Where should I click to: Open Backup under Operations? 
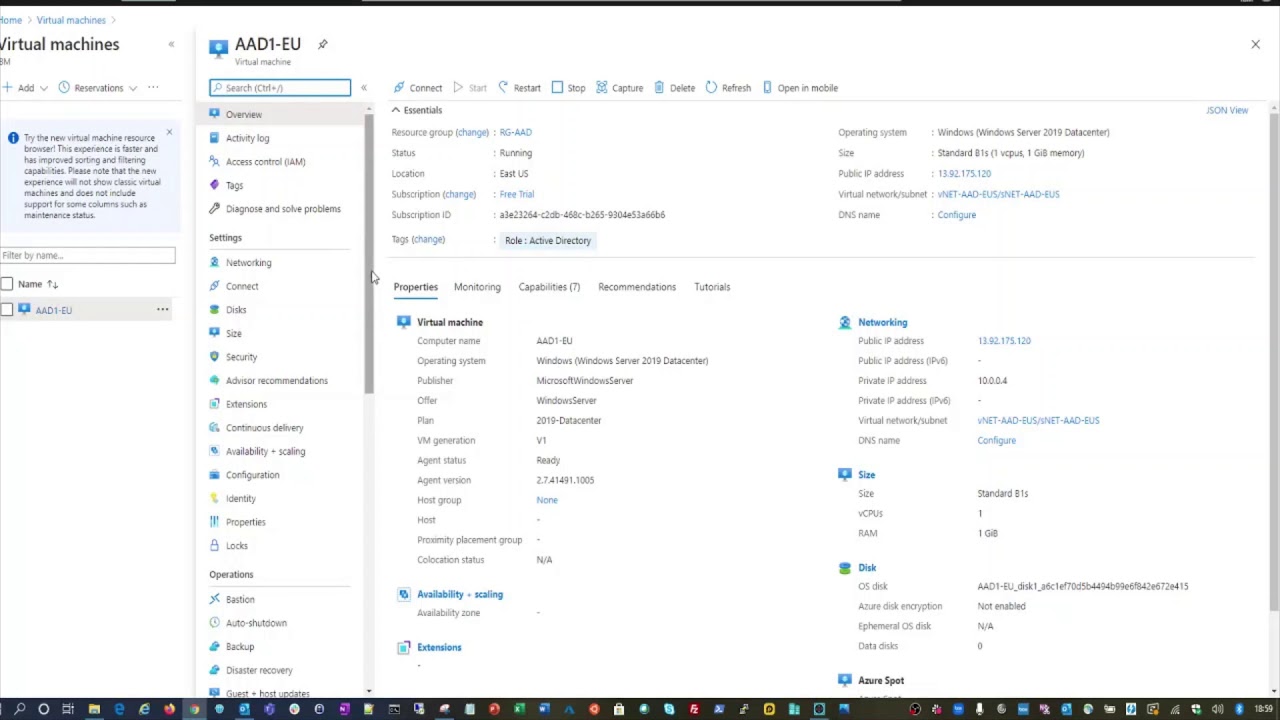(x=240, y=647)
